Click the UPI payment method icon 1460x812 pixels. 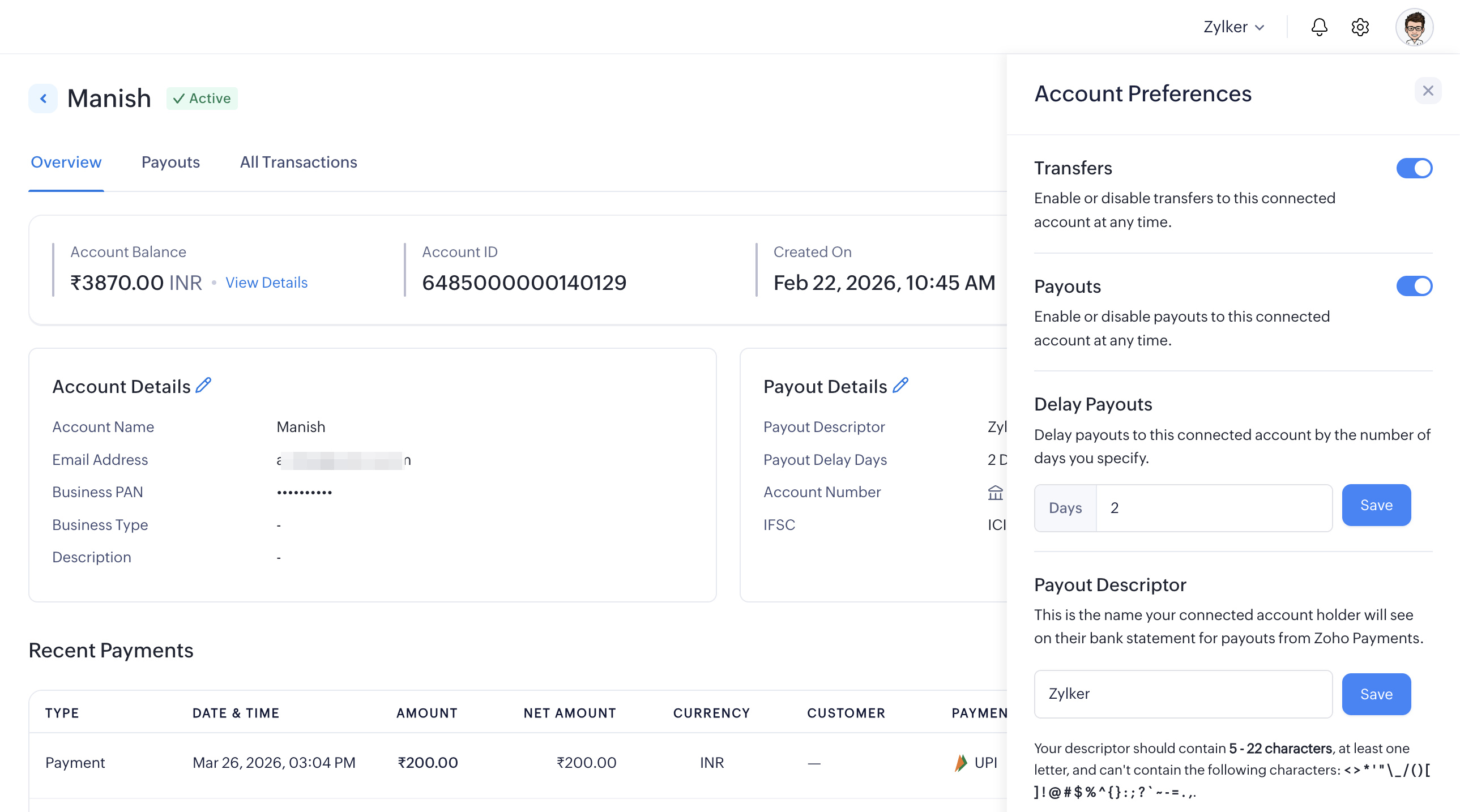coord(961,763)
